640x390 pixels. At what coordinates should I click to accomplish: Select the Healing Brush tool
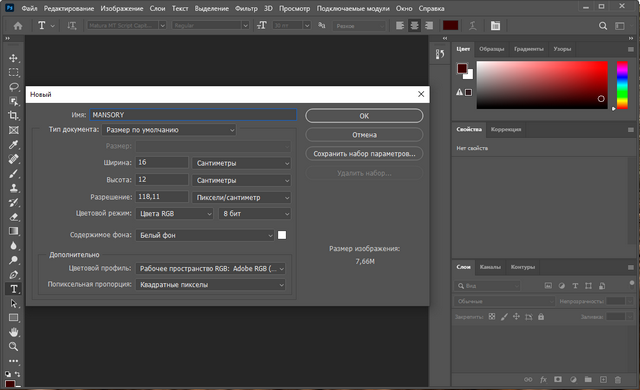tap(13, 159)
